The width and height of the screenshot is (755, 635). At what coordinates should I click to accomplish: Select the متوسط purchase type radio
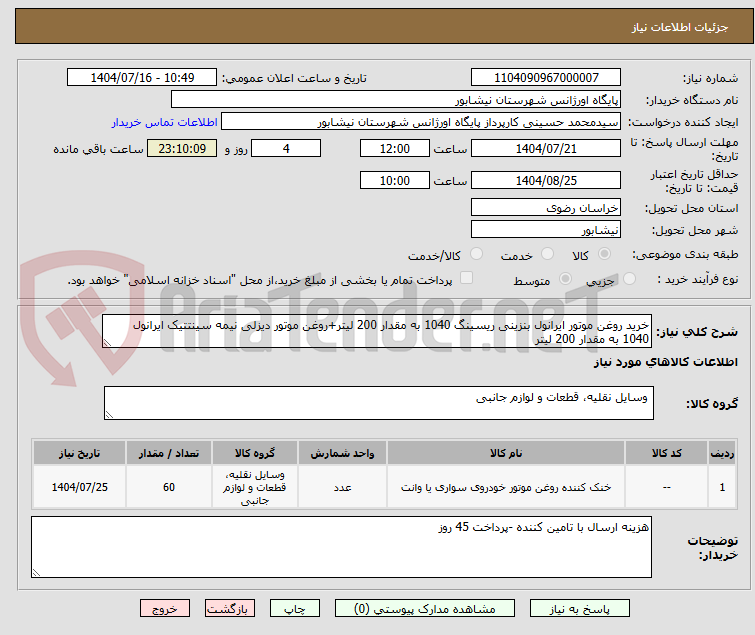click(x=565, y=279)
